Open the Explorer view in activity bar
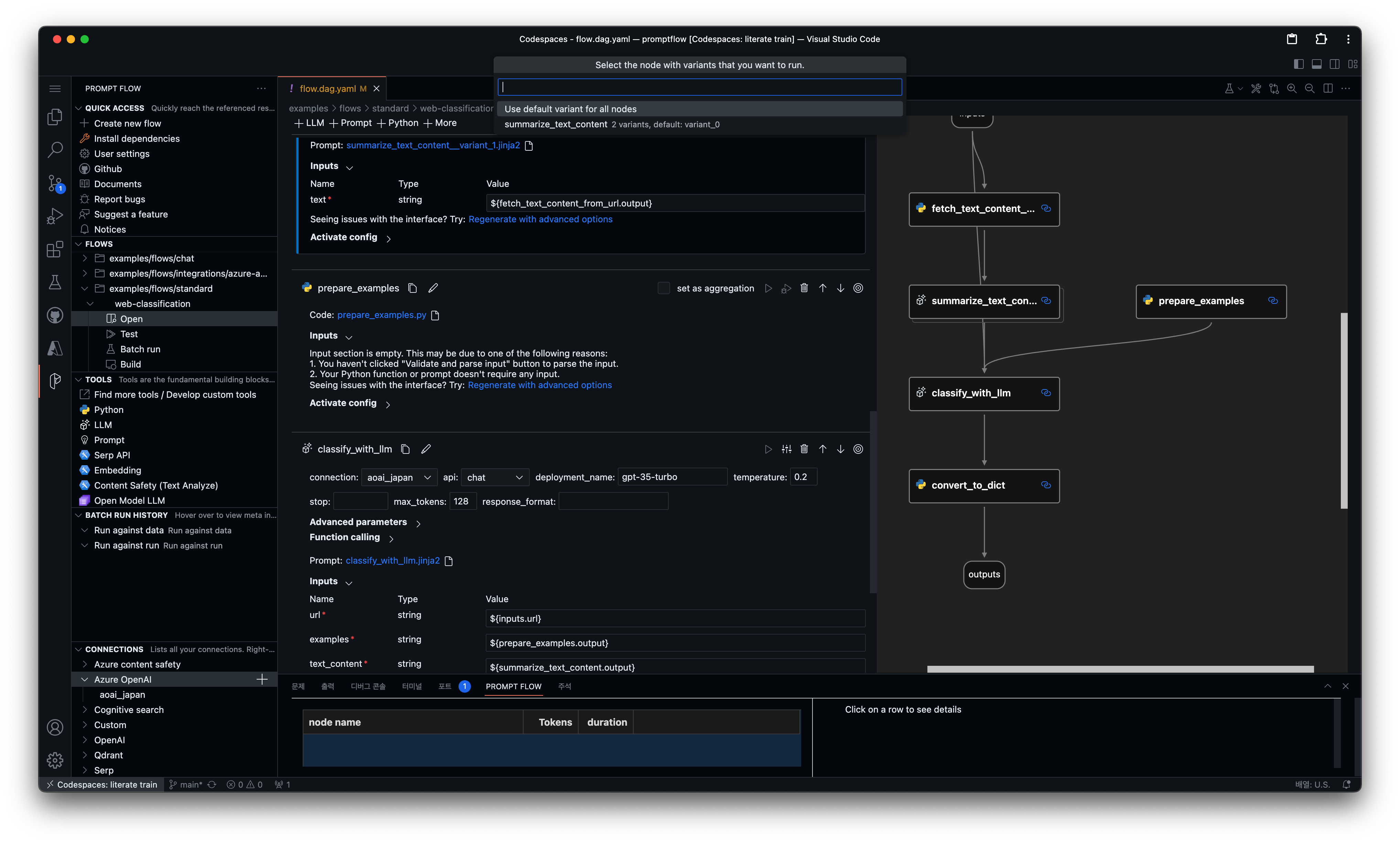Viewport: 1400px width, 843px height. 54,117
